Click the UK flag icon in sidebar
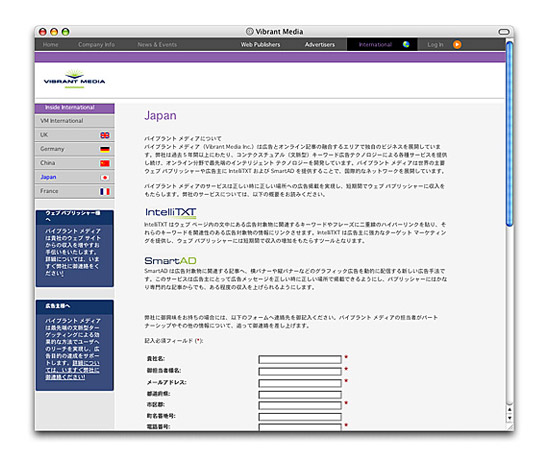The image size is (550, 460). pyautogui.click(x=105, y=135)
